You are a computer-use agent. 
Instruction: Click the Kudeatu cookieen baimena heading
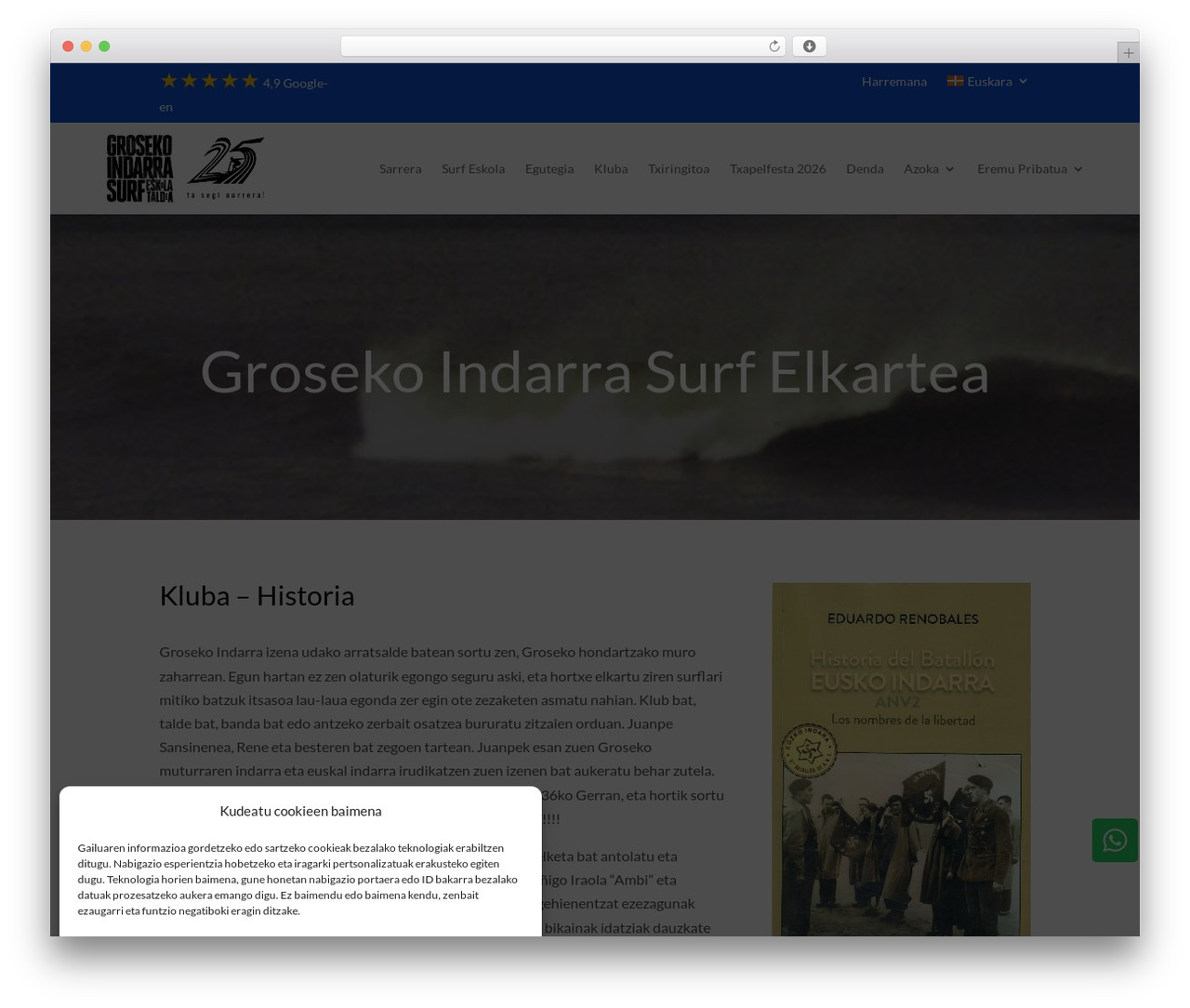pos(300,811)
